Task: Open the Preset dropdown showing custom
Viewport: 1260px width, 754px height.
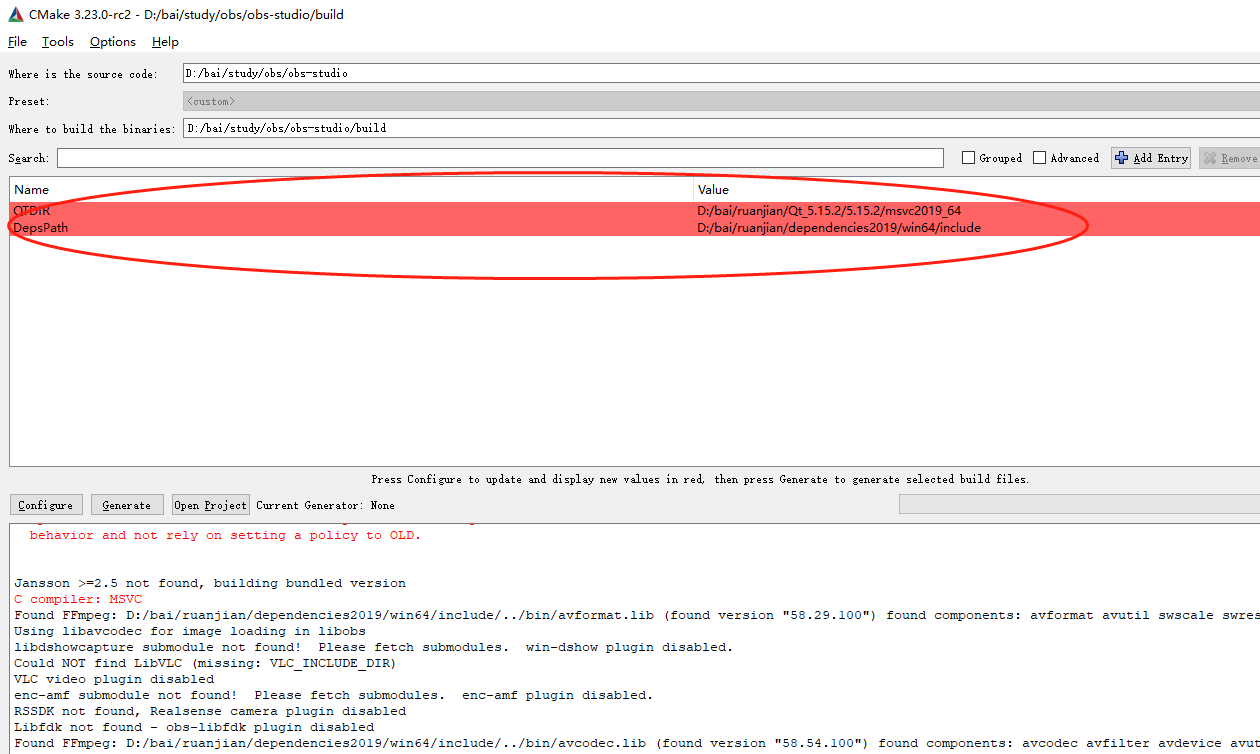Action: [x=721, y=101]
